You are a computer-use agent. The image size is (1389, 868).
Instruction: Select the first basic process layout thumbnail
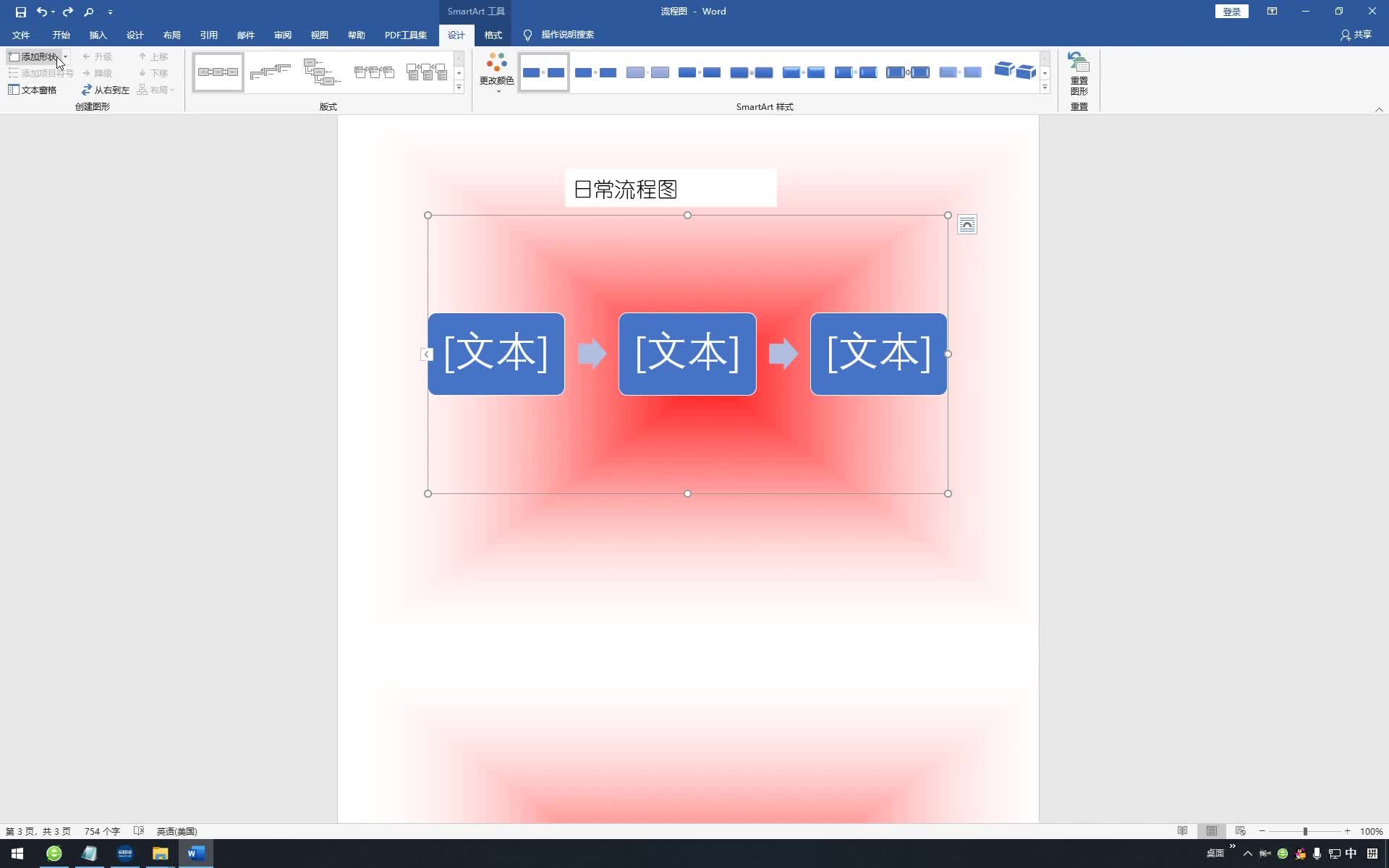click(x=218, y=72)
